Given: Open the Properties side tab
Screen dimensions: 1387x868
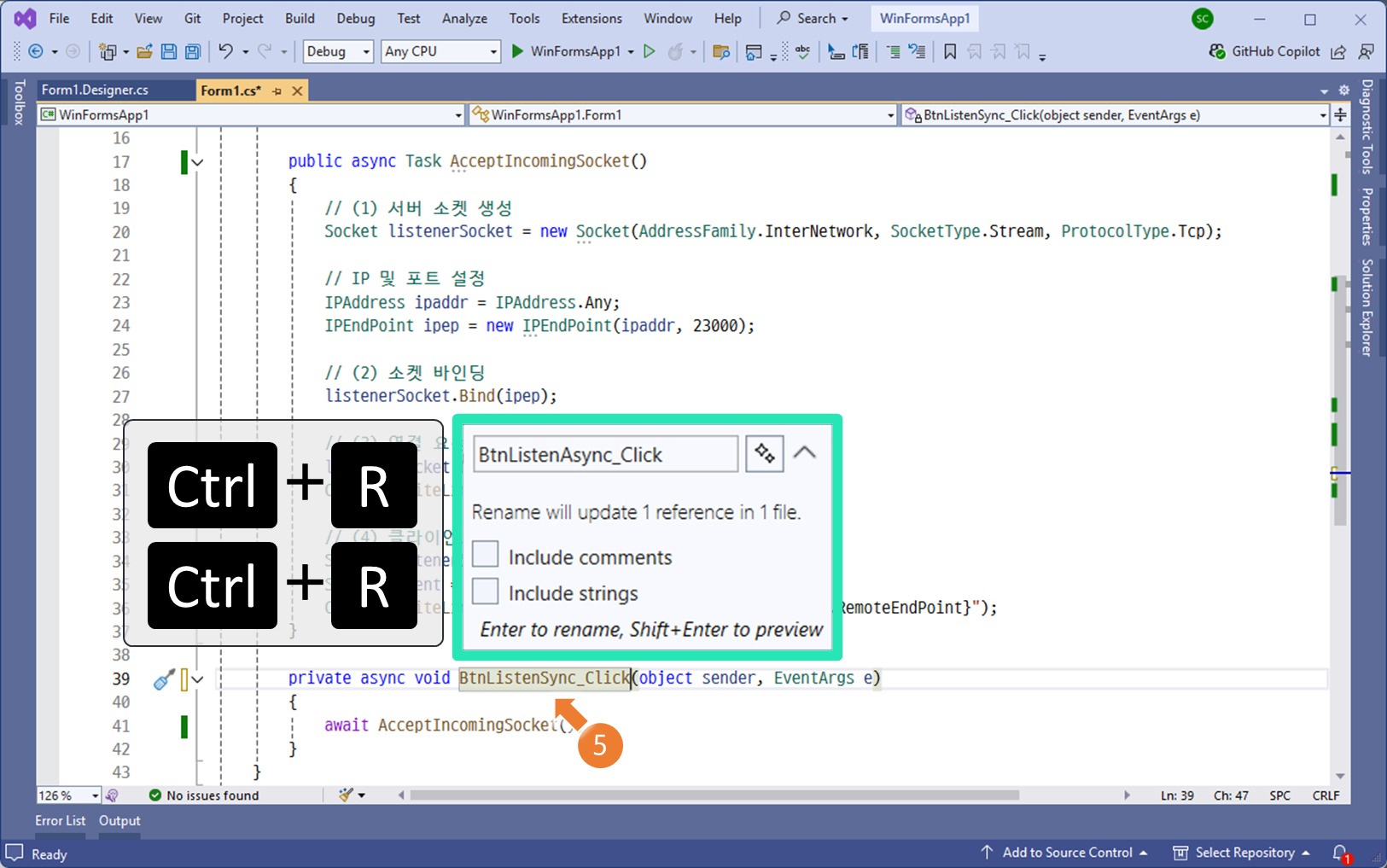Looking at the screenshot, I should coord(1367,216).
